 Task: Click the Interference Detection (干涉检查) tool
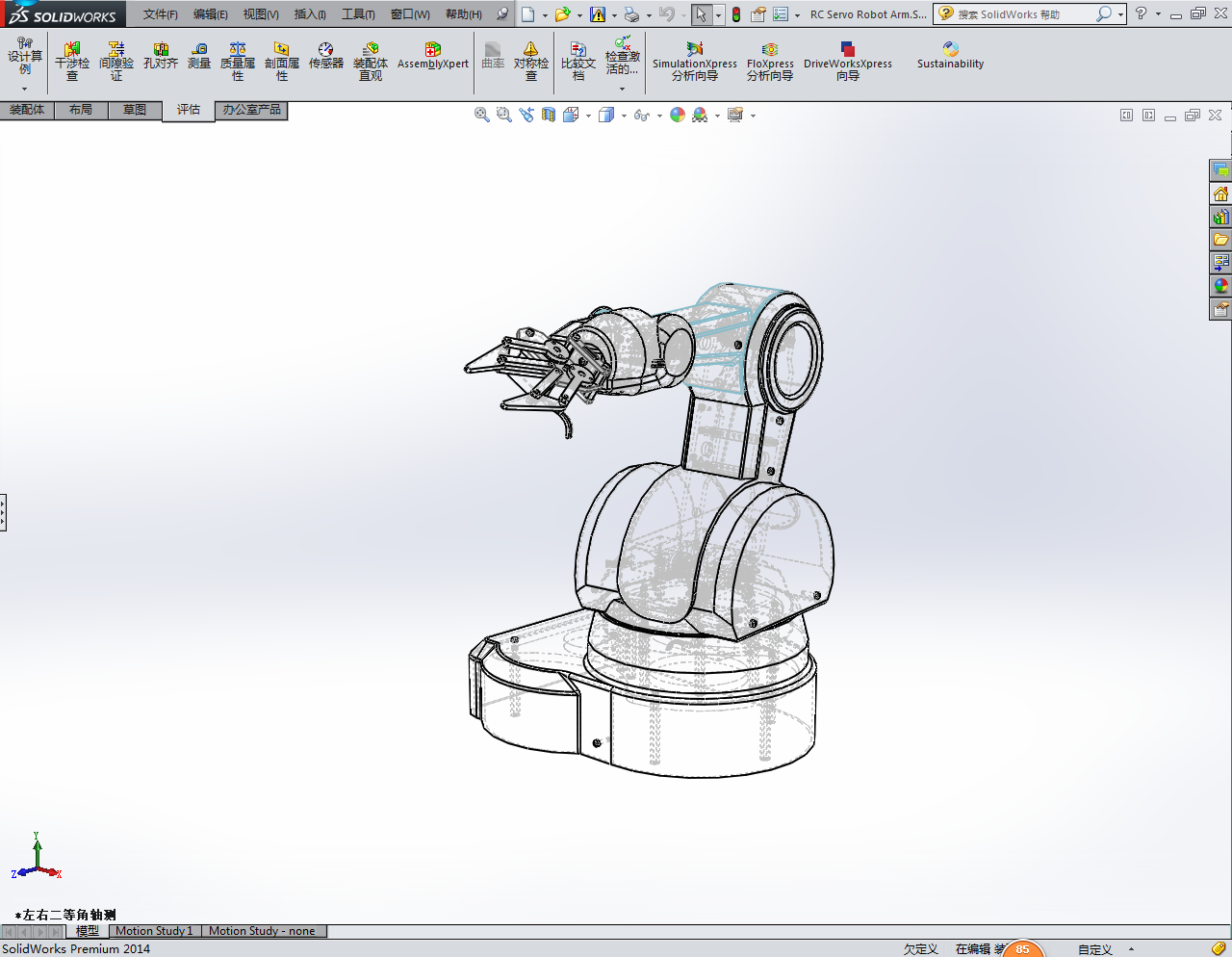coord(72,61)
